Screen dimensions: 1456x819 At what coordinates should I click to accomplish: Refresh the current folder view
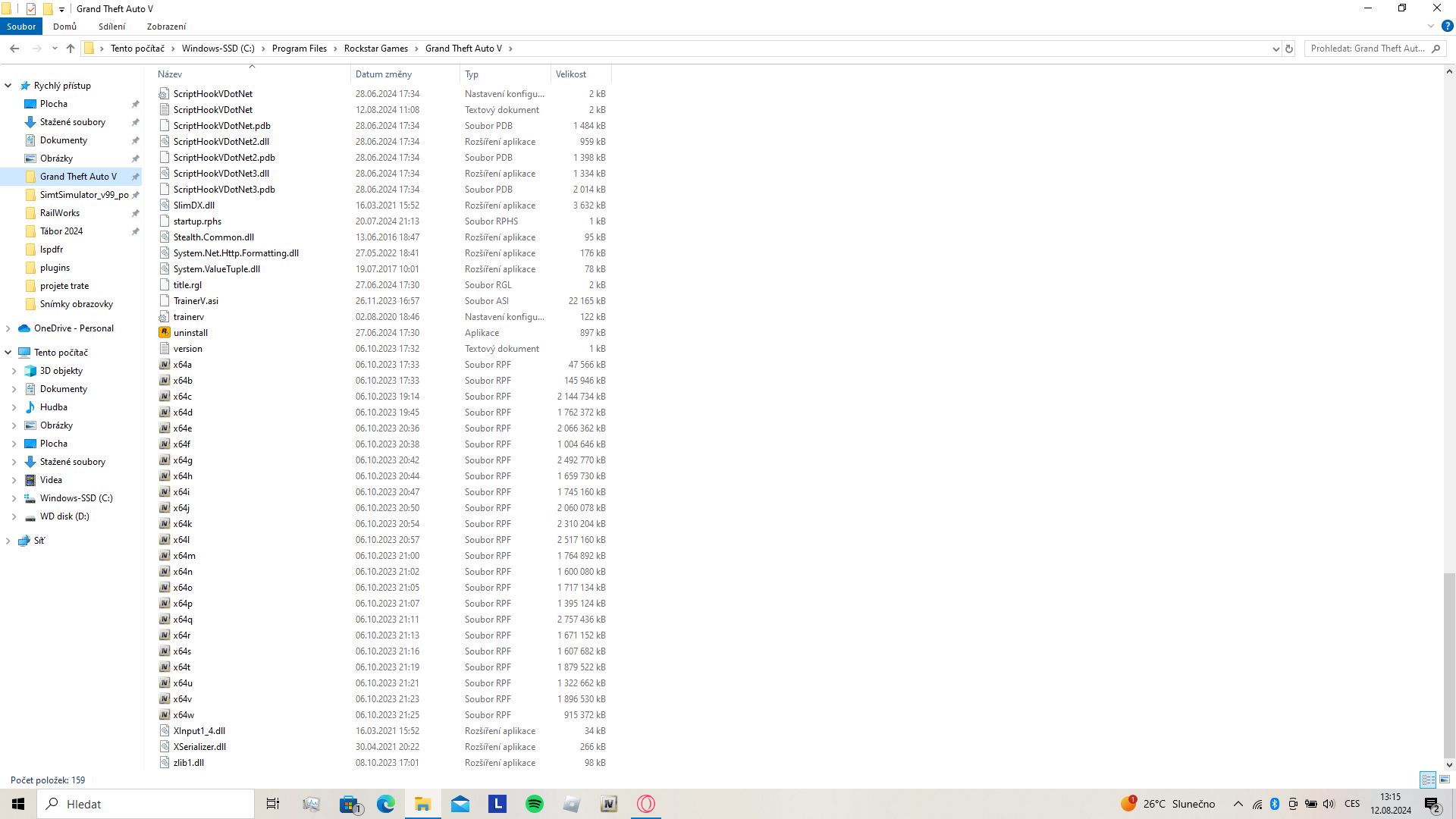[x=1289, y=49]
